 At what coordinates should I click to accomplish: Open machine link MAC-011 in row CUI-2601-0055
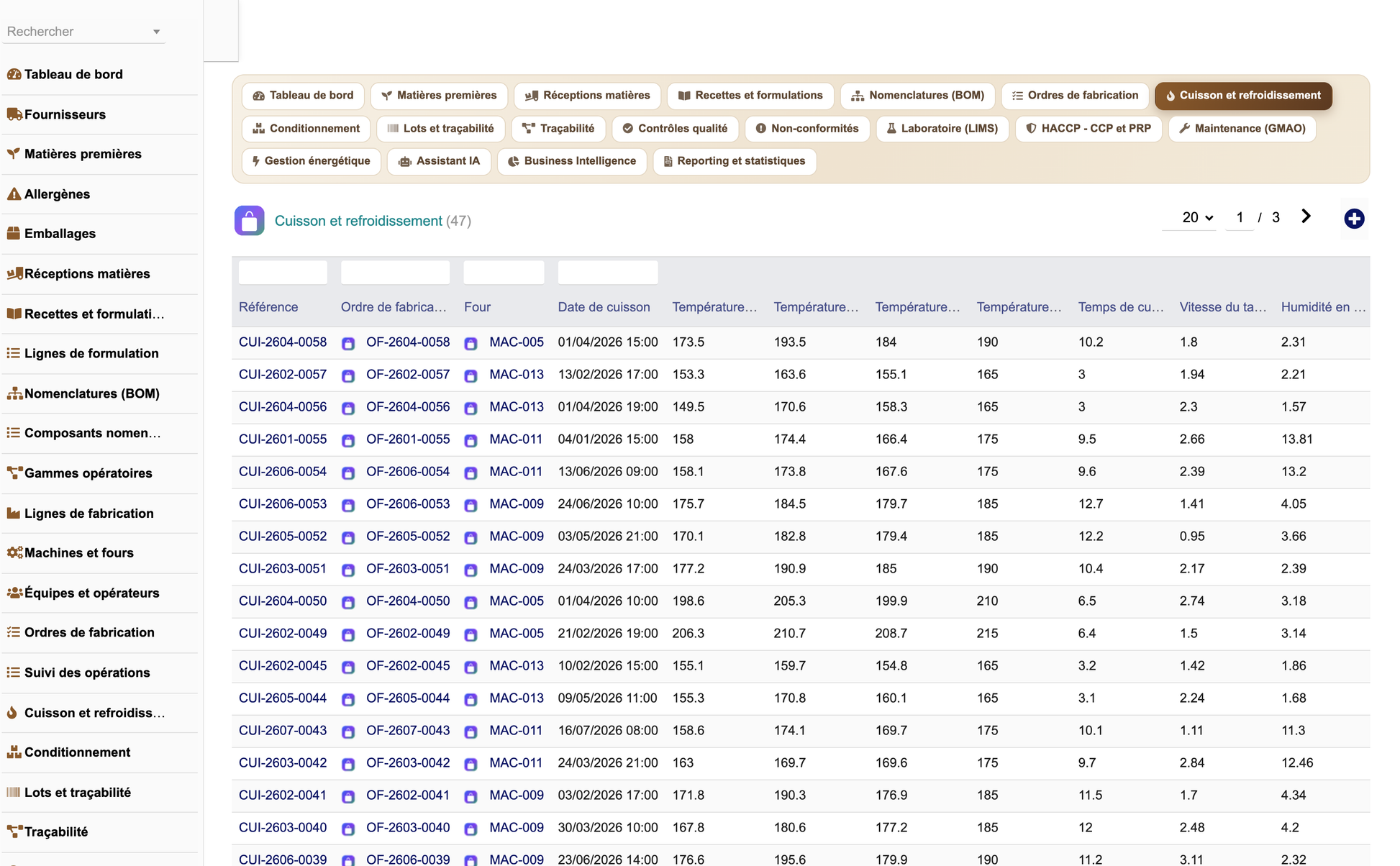pos(516,439)
